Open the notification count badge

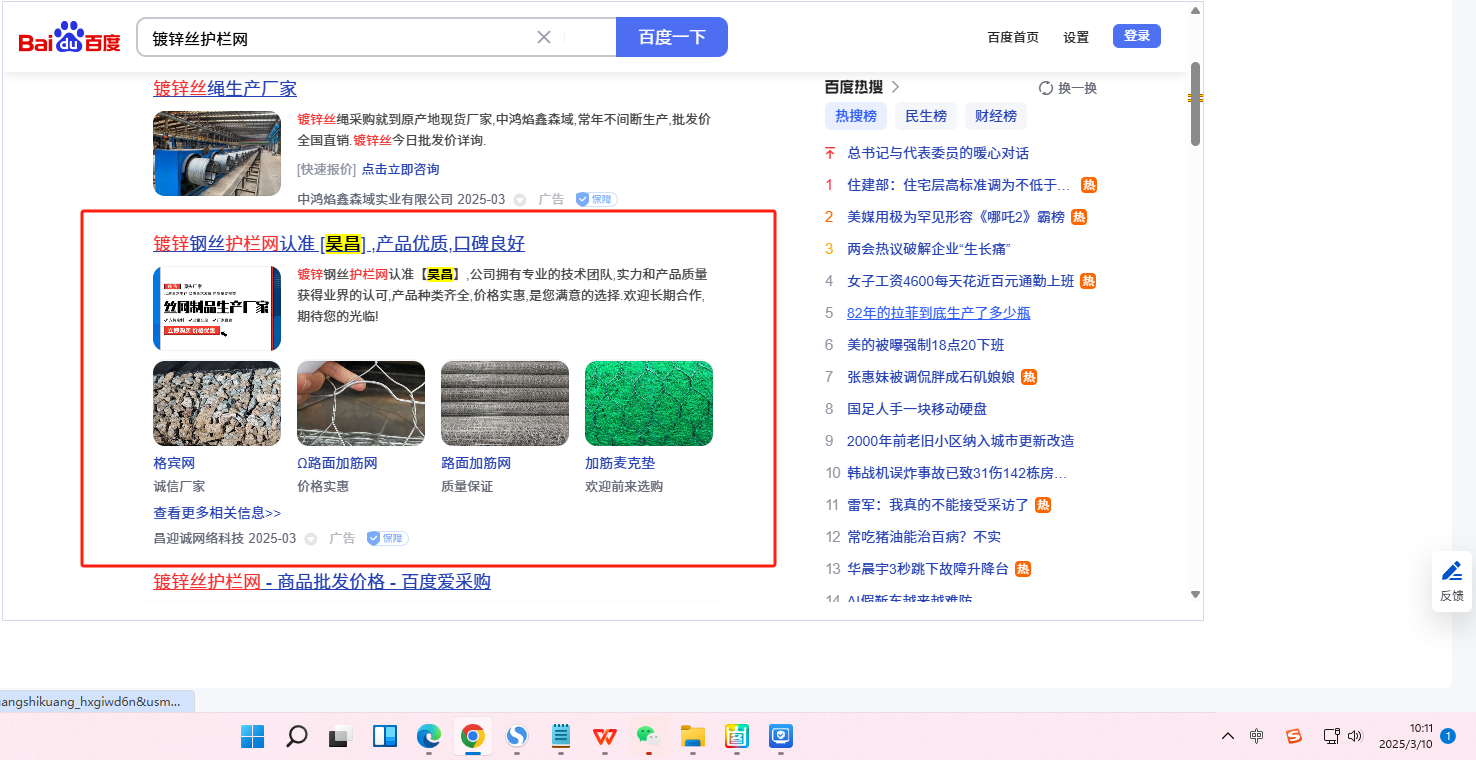click(1448, 736)
